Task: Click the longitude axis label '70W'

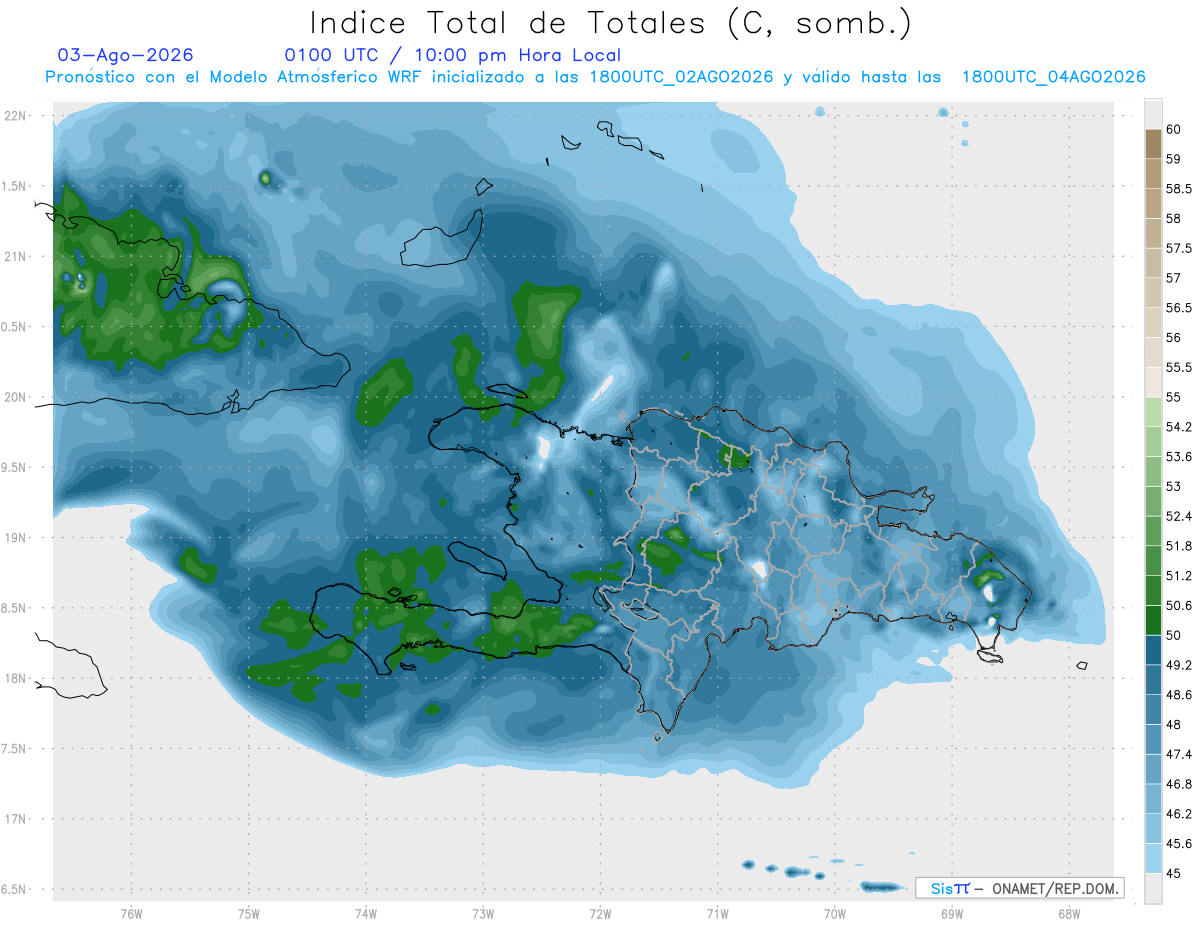Action: [834, 914]
